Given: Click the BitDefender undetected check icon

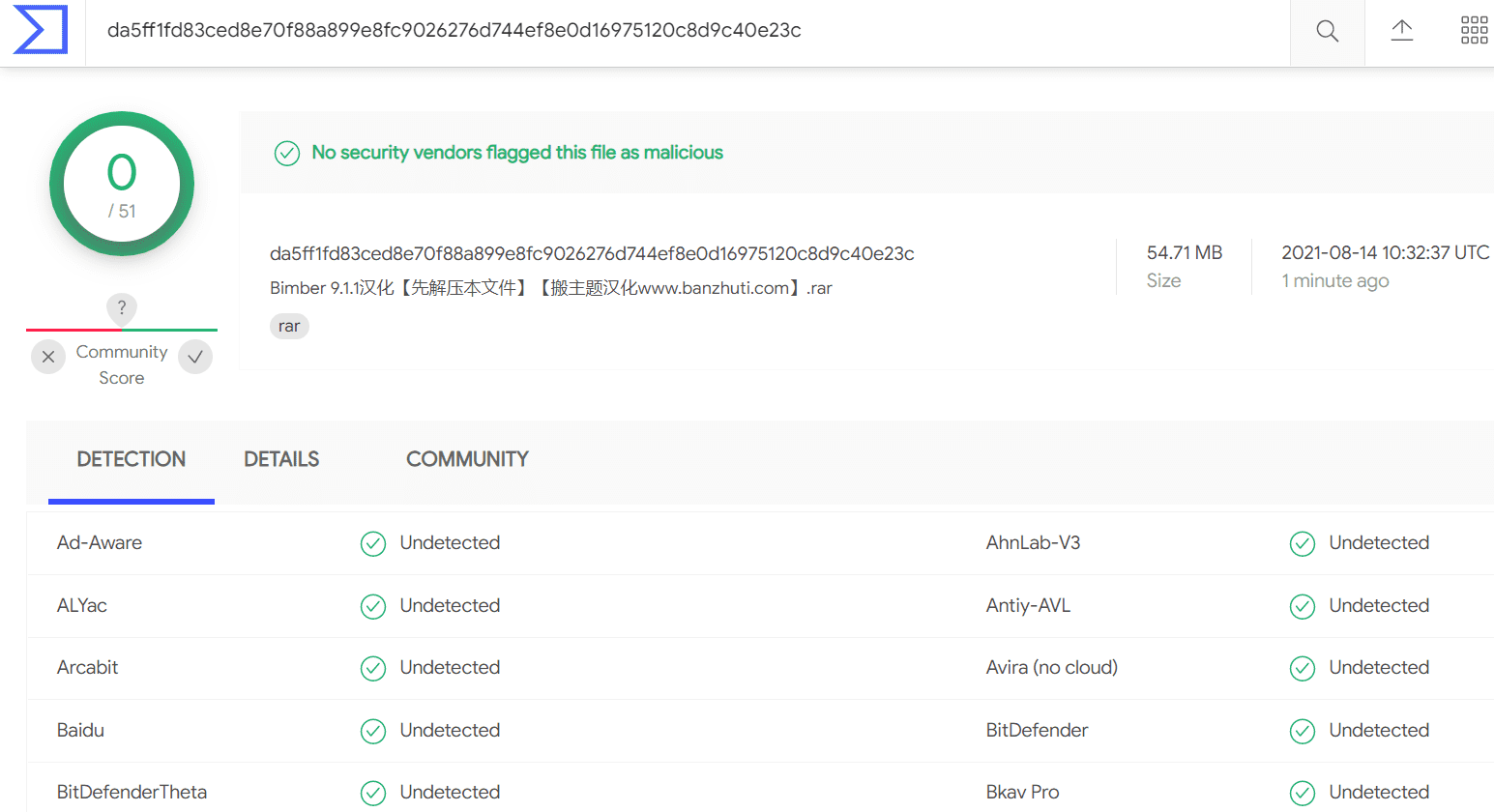Looking at the screenshot, I should [x=1303, y=732].
